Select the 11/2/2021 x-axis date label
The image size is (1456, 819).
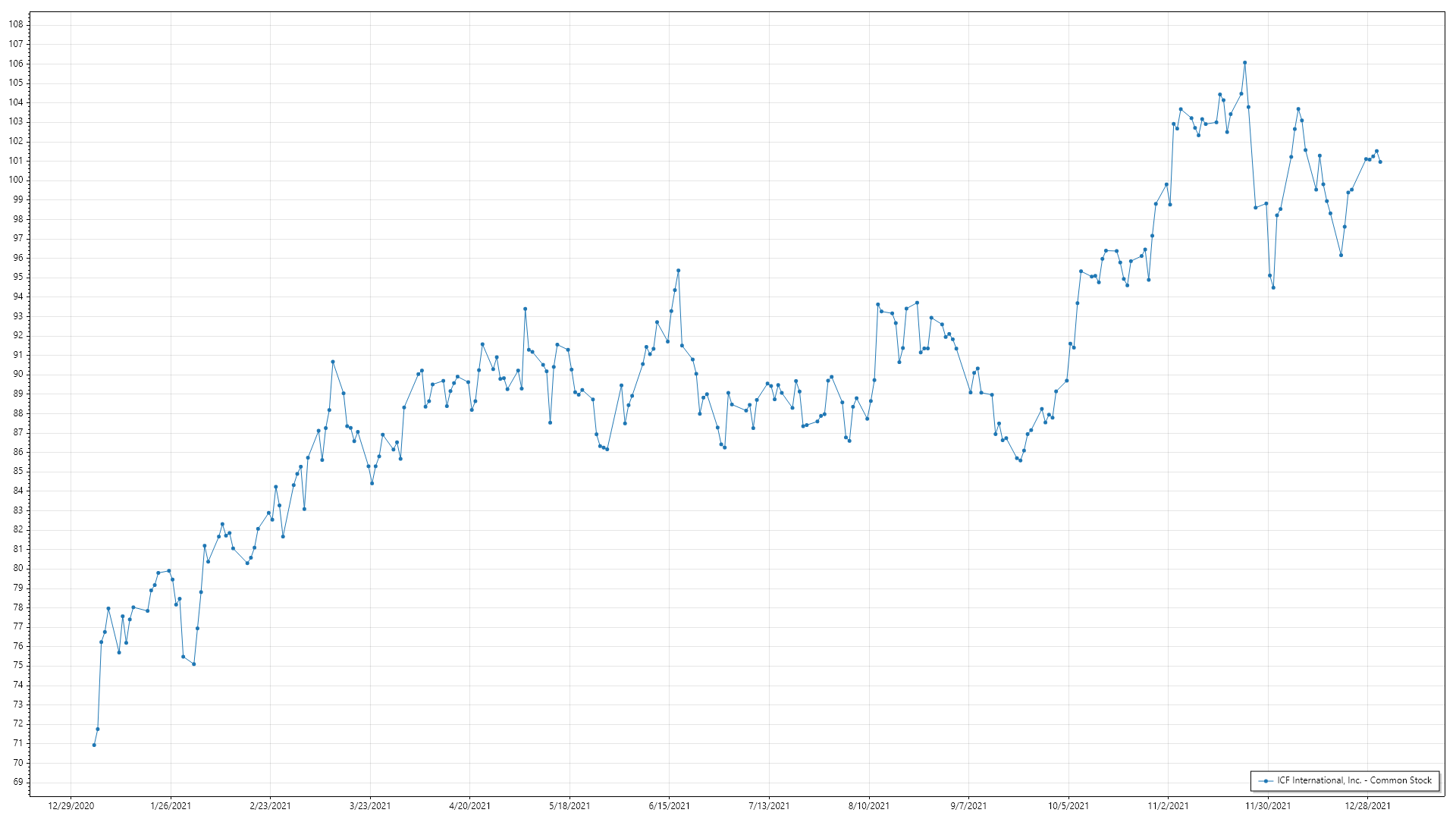1169,806
